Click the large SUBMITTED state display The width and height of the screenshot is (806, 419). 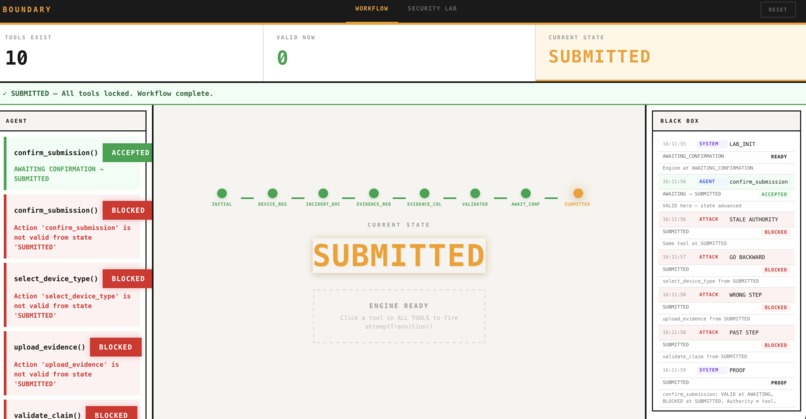click(x=399, y=256)
